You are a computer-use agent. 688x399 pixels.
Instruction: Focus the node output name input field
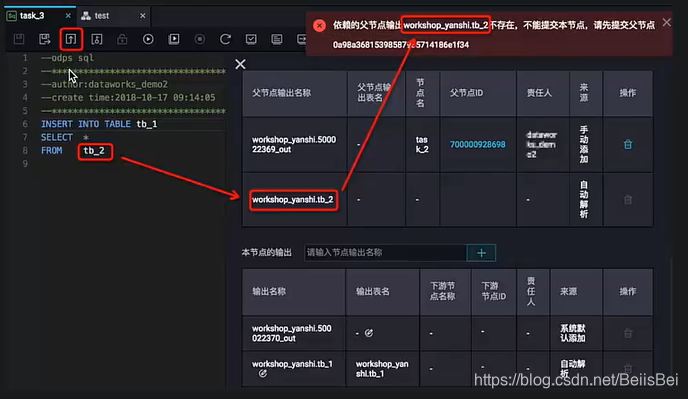pyautogui.click(x=385, y=252)
